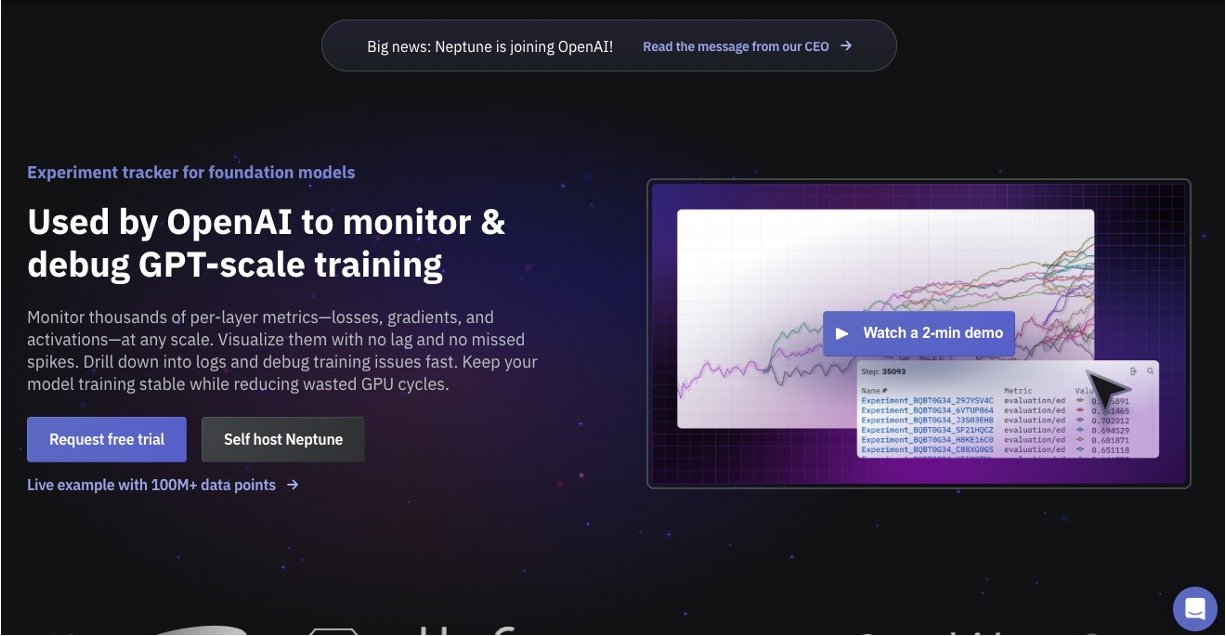Image resolution: width=1226 pixels, height=636 pixels.
Task: Select row Experiment_BQBT0G34_J3S03EH8 in demo preview
Action: pyautogui.click(x=925, y=420)
